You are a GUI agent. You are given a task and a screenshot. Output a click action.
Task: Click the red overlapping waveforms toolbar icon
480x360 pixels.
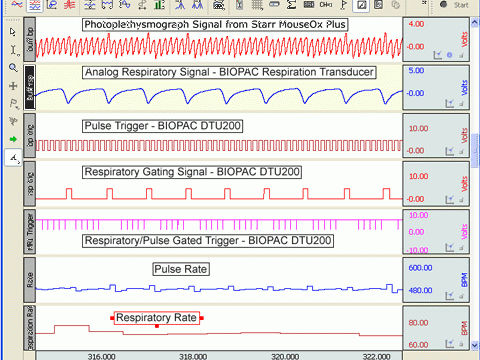[x=69, y=5]
